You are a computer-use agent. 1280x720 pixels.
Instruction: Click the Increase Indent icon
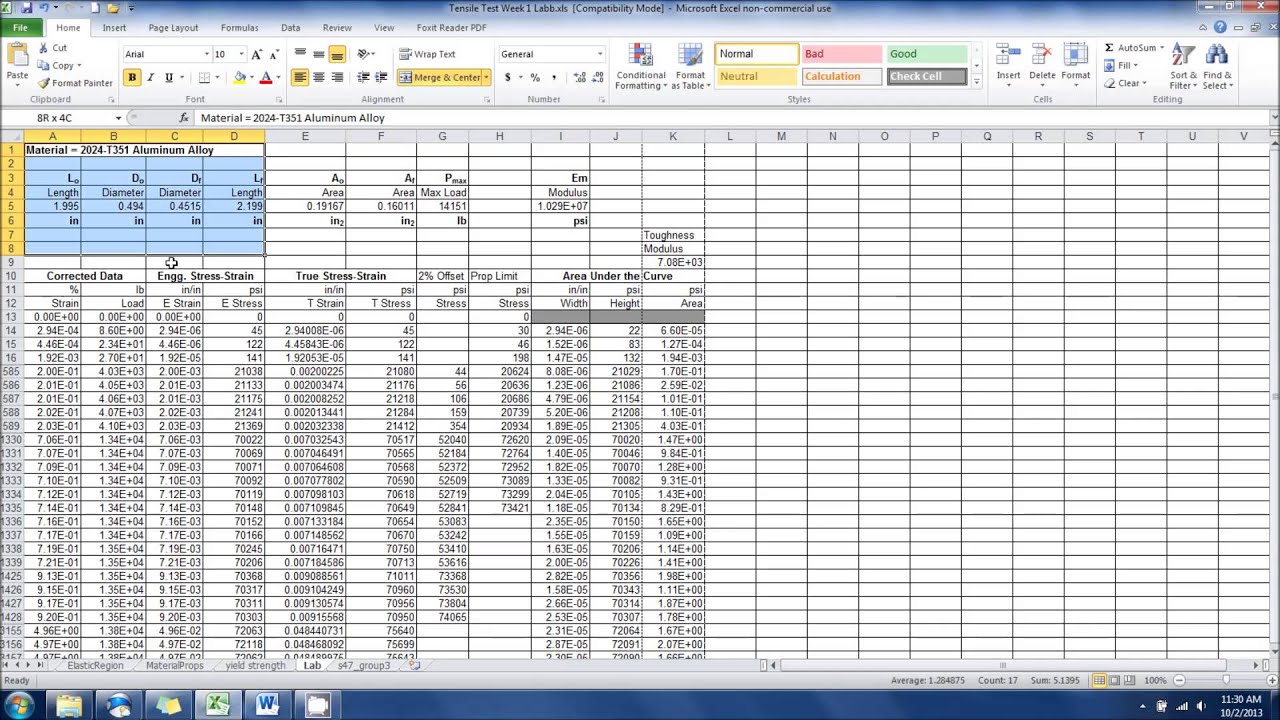coord(382,77)
